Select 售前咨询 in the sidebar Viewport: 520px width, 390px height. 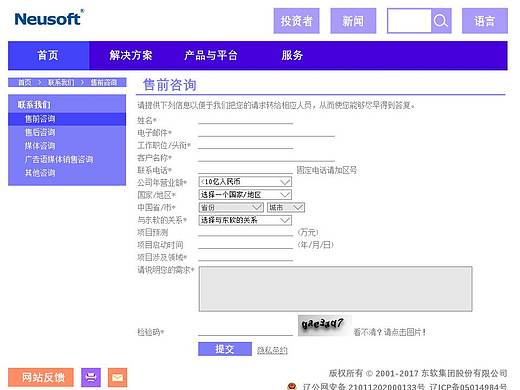[67, 119]
